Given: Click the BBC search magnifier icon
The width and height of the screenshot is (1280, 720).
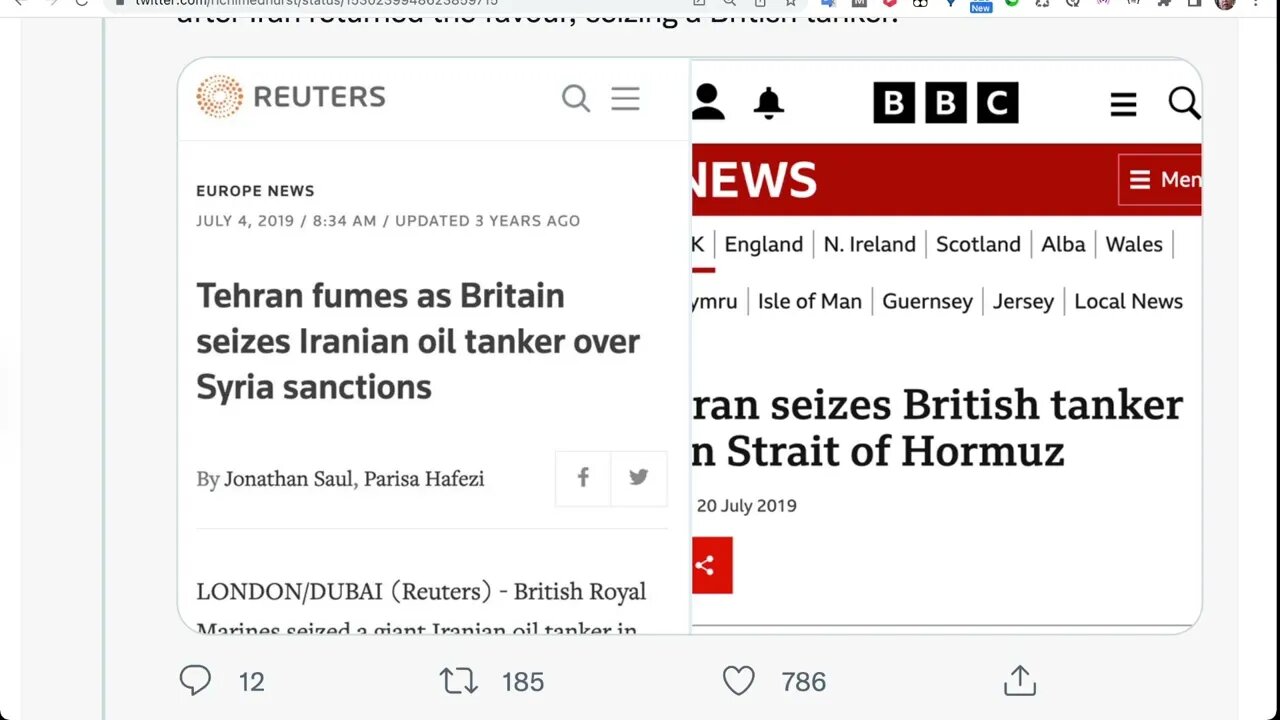Looking at the screenshot, I should (x=1183, y=102).
